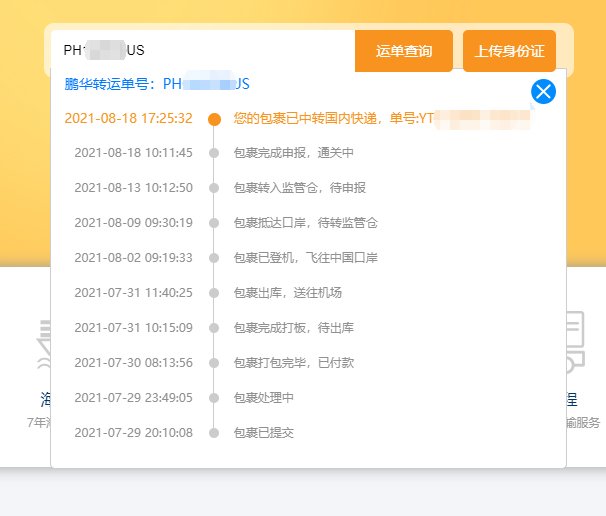The image size is (606, 516).
Task: Click timestamp 2021-08-18 17:25:32
Action: pyautogui.click(x=128, y=118)
